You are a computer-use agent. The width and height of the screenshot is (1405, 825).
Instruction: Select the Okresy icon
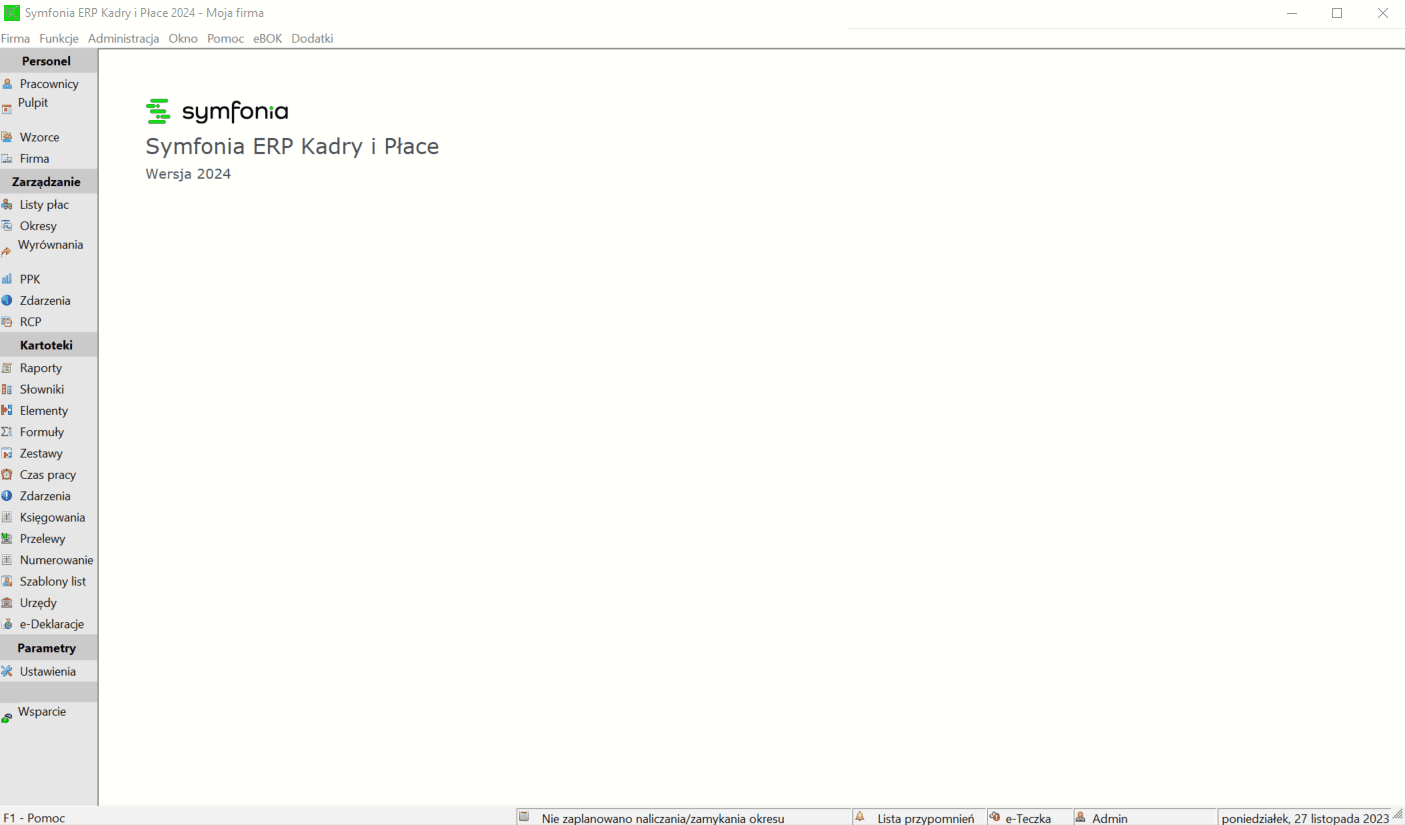(7, 226)
